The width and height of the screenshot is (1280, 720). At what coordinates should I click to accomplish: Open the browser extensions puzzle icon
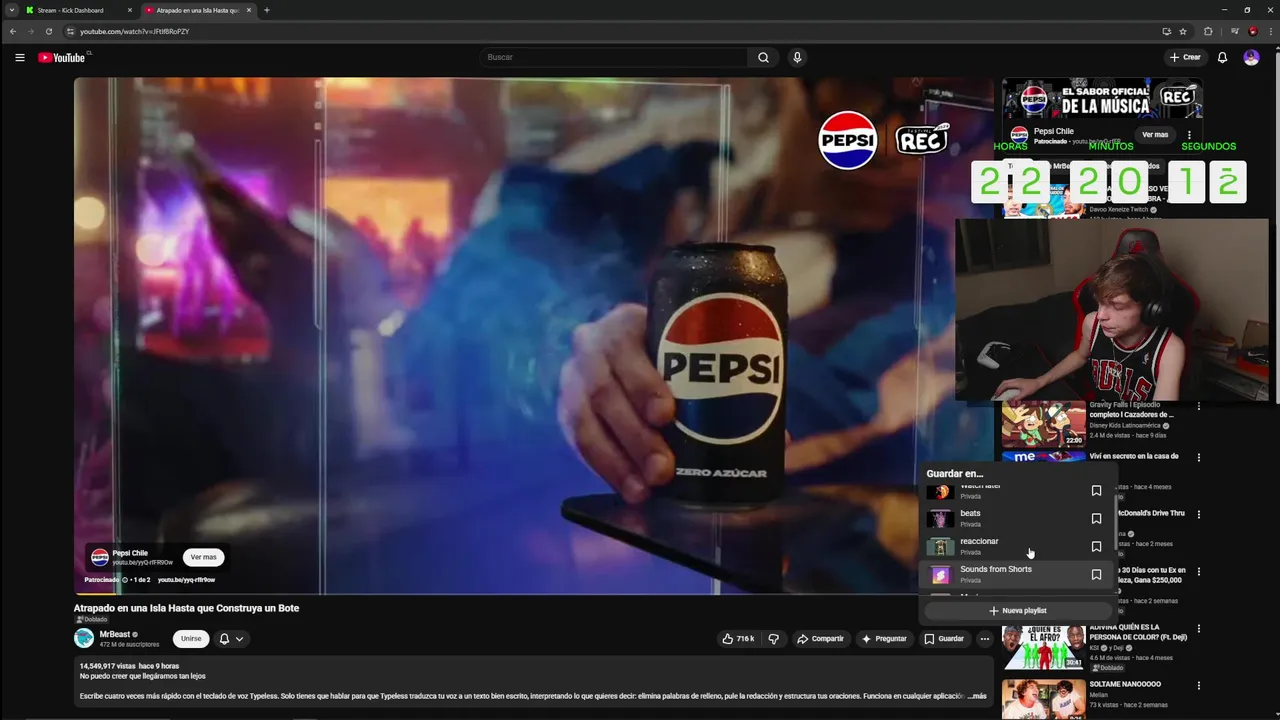pyautogui.click(x=1208, y=31)
